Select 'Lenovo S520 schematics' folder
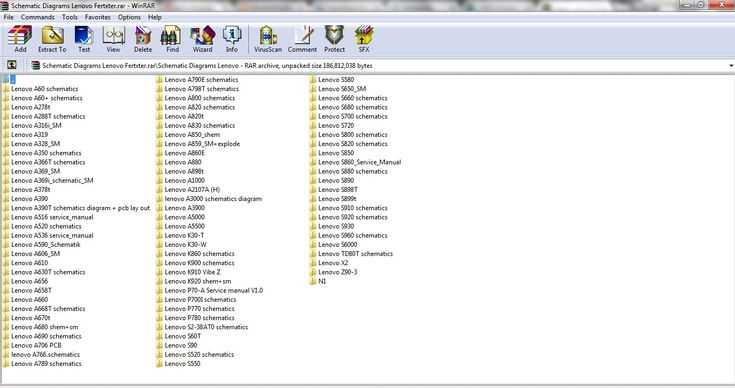Viewport: 735px width, 388px height. tap(195, 354)
